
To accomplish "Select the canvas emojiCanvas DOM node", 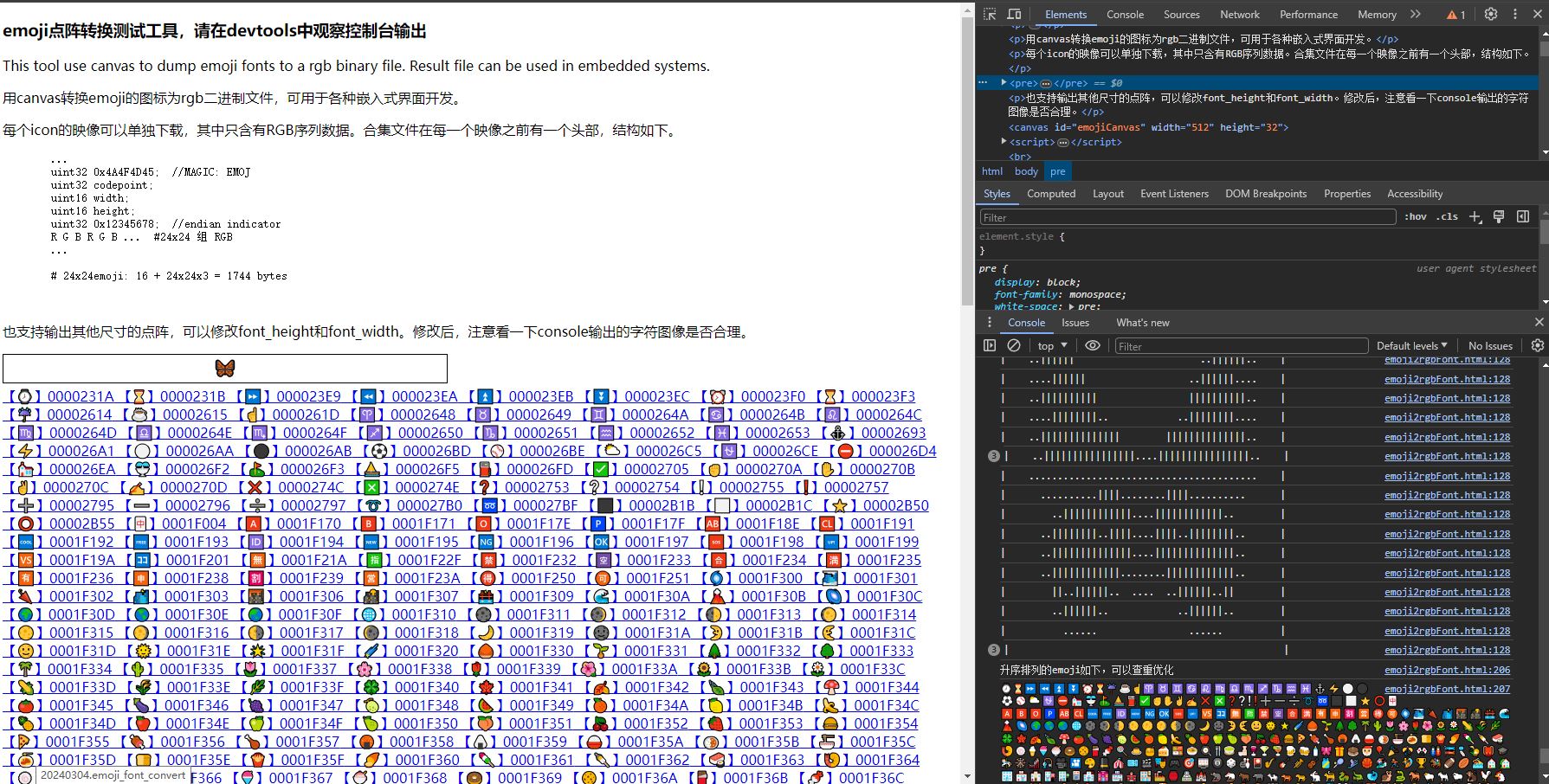I will coord(1148,127).
